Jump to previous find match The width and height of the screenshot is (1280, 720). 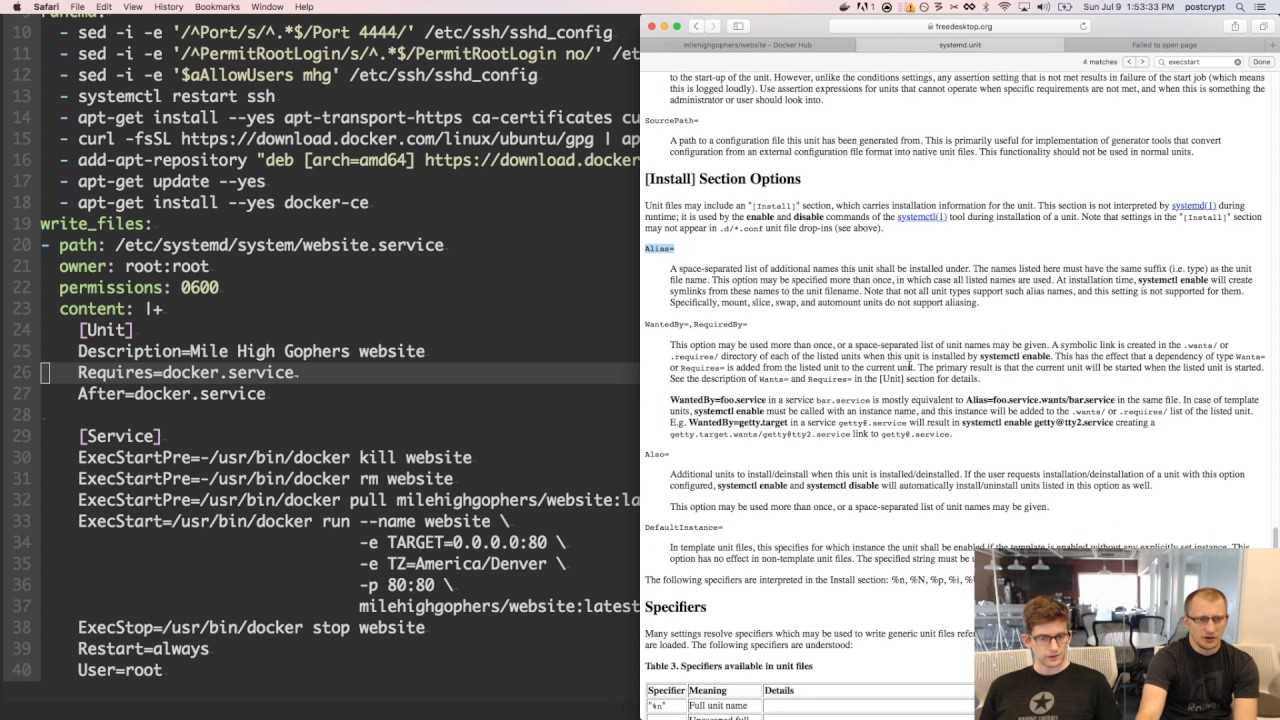point(1129,62)
